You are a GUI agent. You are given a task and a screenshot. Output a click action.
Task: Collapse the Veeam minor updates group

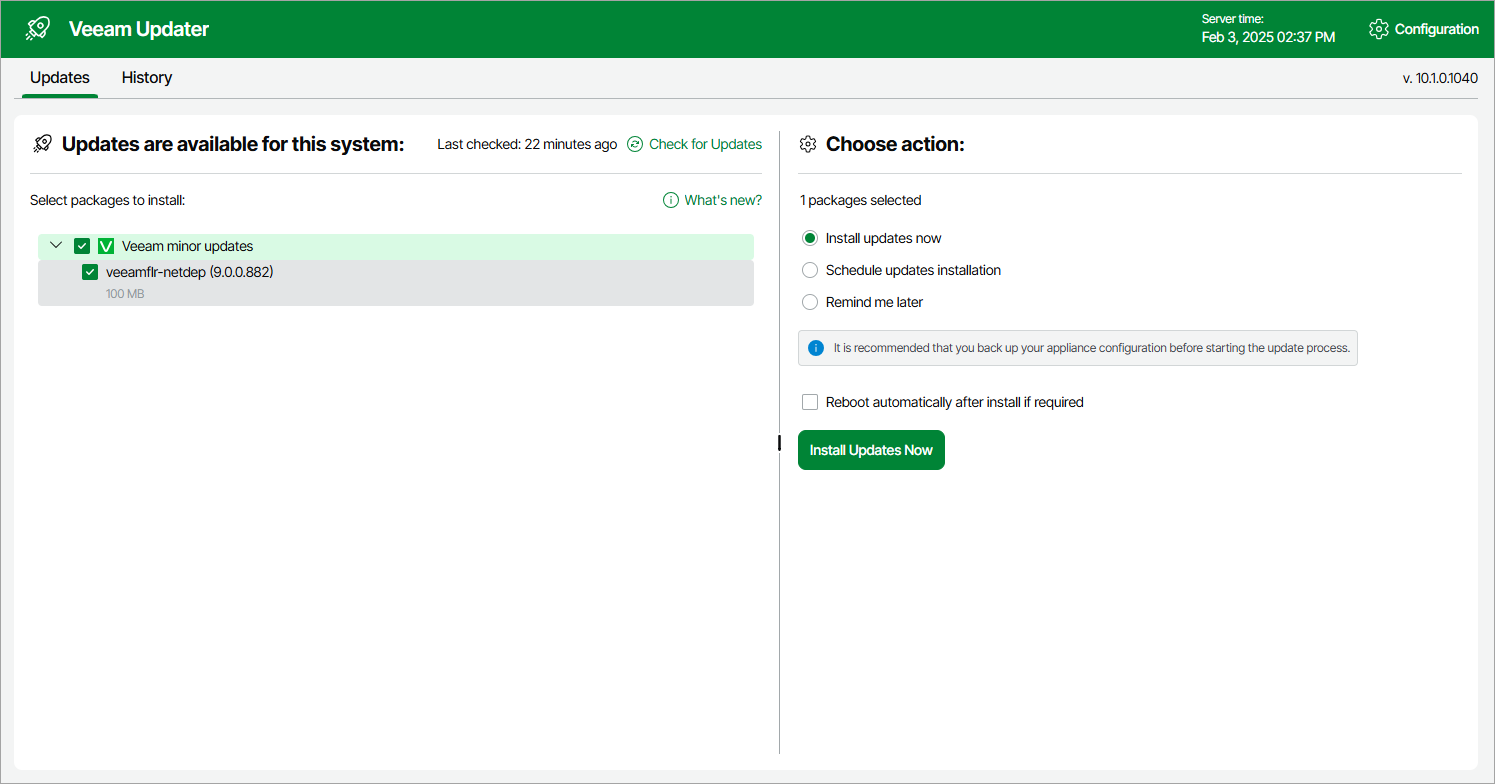click(56, 246)
